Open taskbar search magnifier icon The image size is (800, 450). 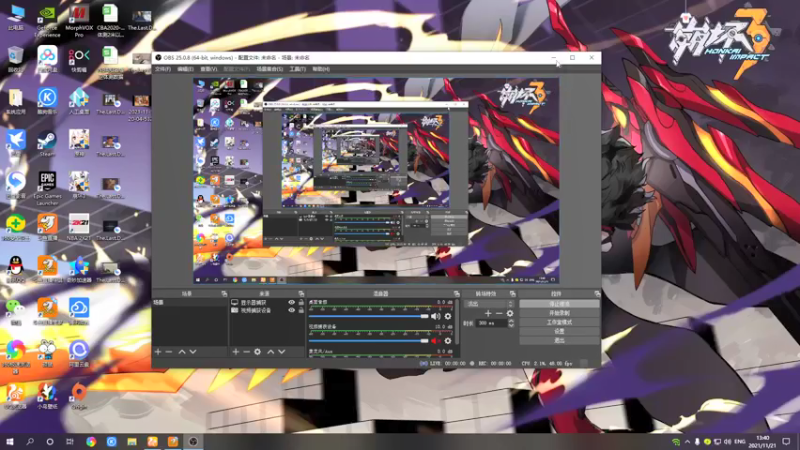tap(30, 441)
